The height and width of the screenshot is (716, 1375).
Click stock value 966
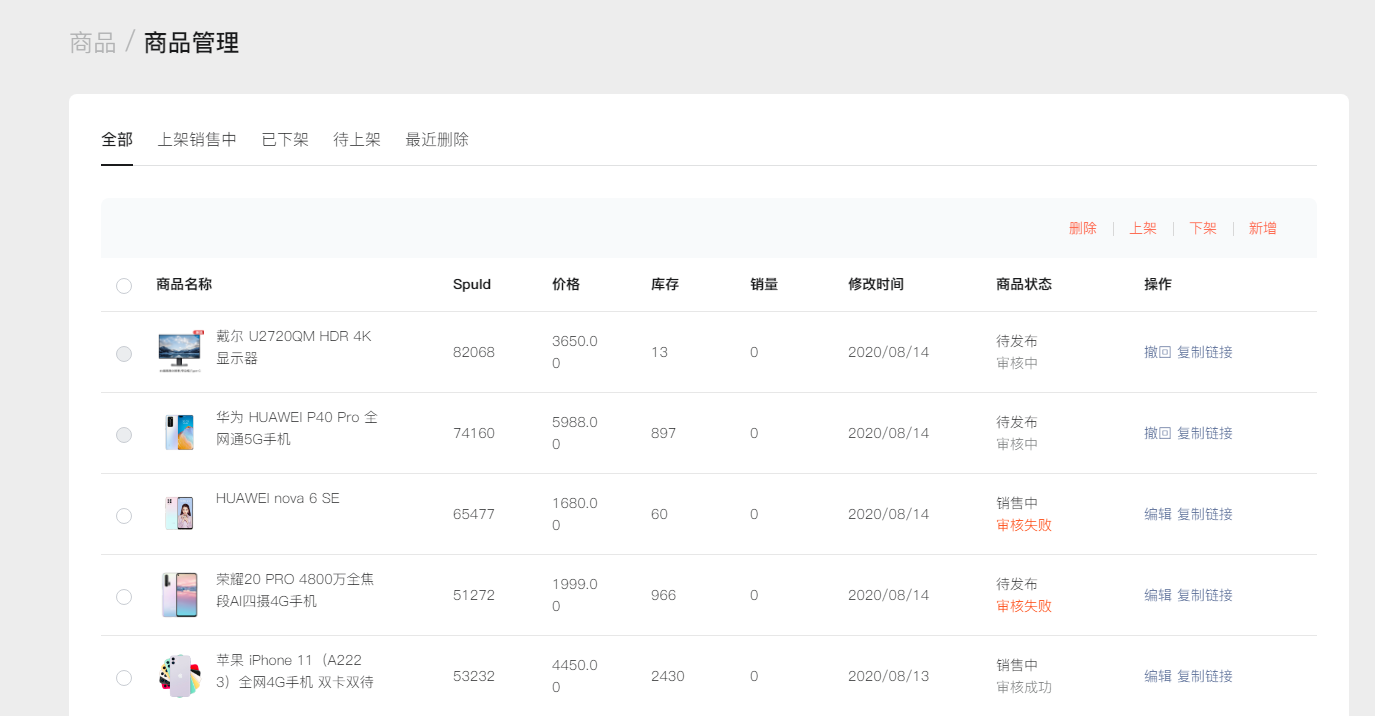coord(664,595)
